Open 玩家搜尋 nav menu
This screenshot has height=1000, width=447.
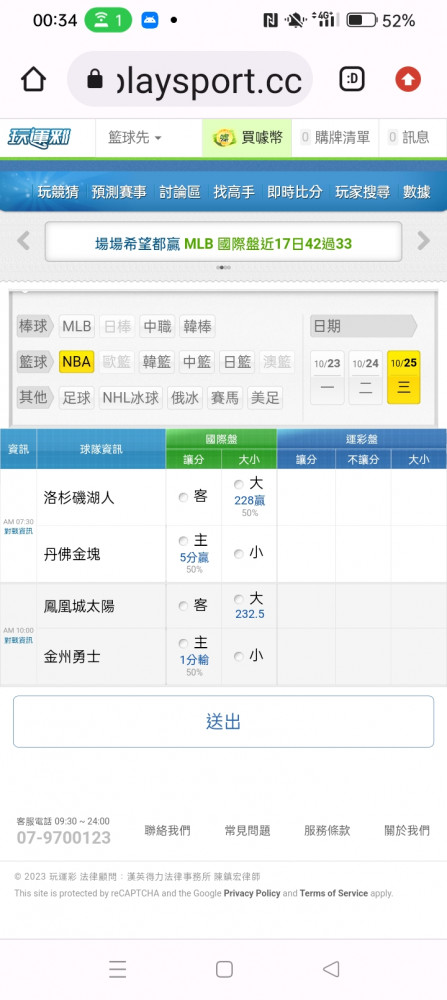point(363,192)
